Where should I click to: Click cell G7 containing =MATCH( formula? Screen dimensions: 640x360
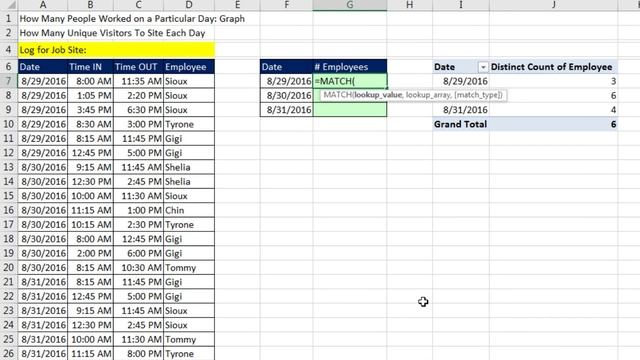click(350, 81)
